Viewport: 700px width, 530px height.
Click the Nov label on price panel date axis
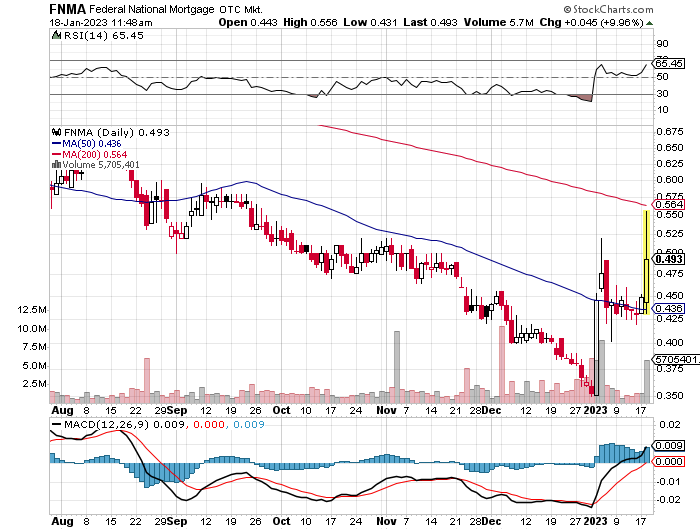(x=387, y=410)
